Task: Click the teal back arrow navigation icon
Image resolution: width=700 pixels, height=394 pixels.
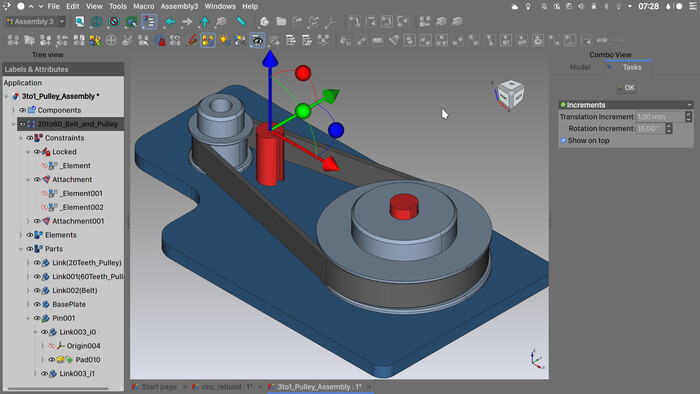Action: pos(170,21)
